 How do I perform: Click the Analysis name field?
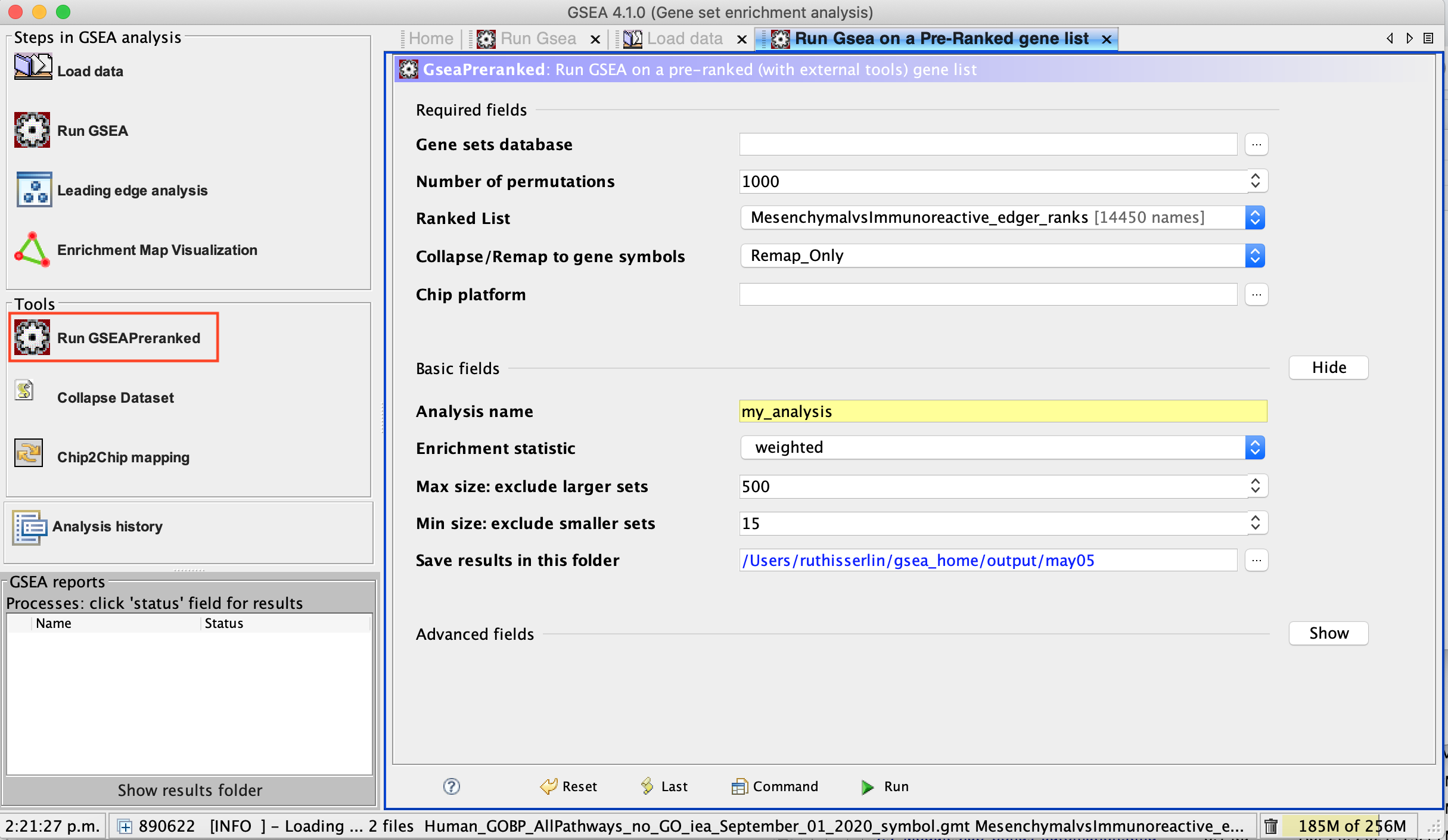click(1003, 411)
